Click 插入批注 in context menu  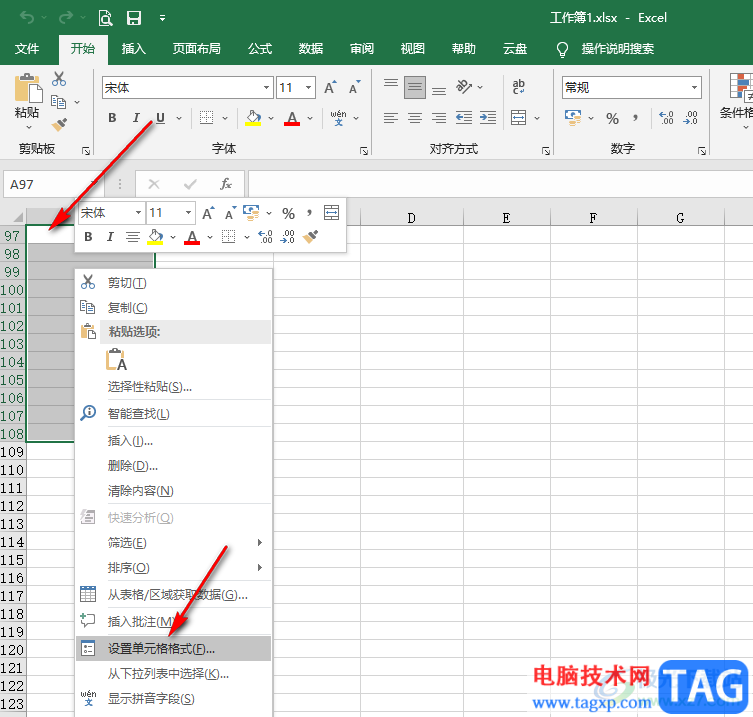click(174, 621)
